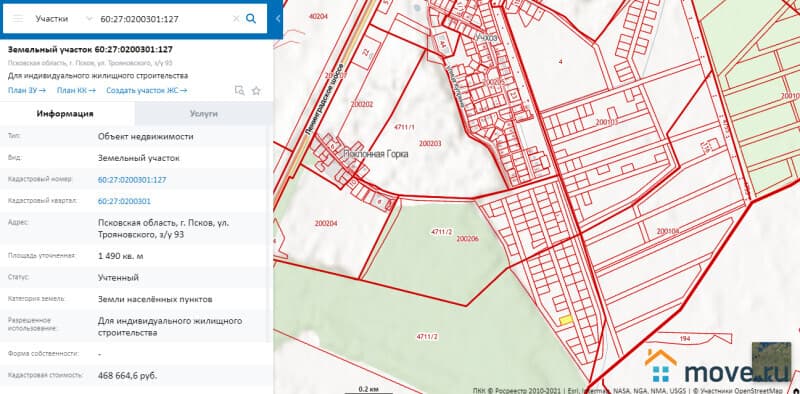Image resolution: width=800 pixels, height=394 pixels.
Task: Click quarter label 200103 on map
Action: 607,122
